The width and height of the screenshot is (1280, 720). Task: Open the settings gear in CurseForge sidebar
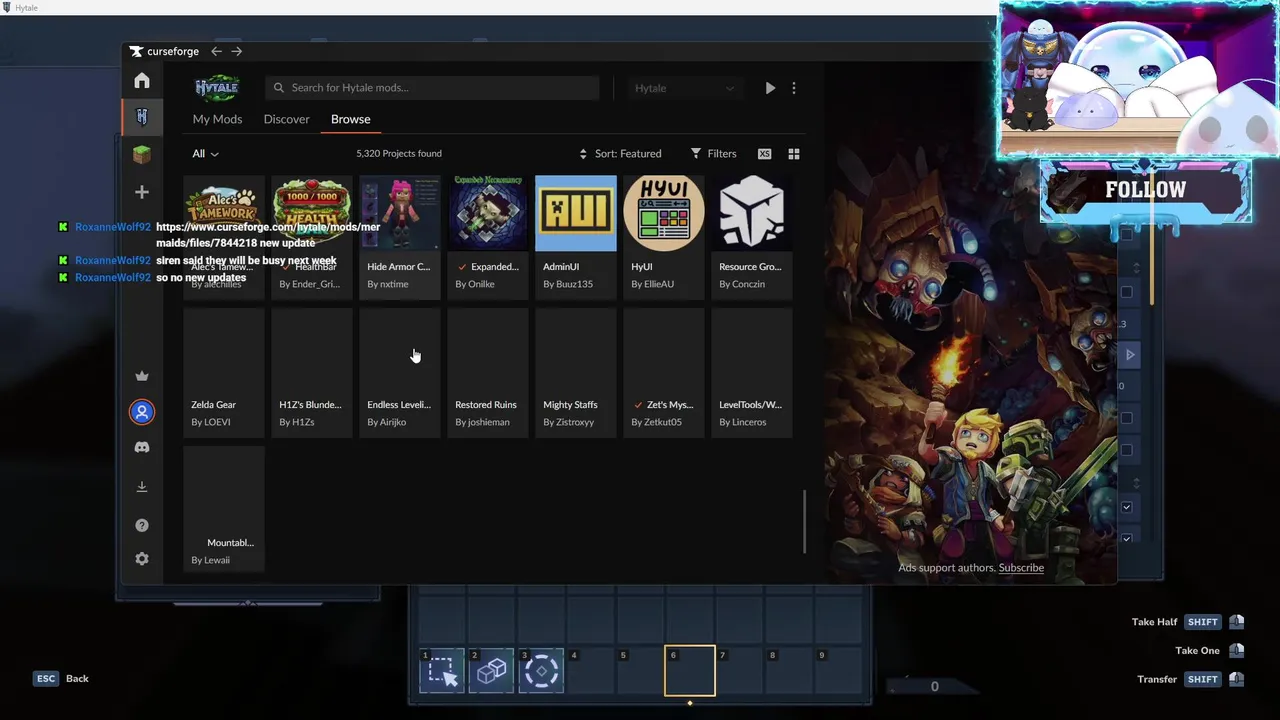point(142,559)
